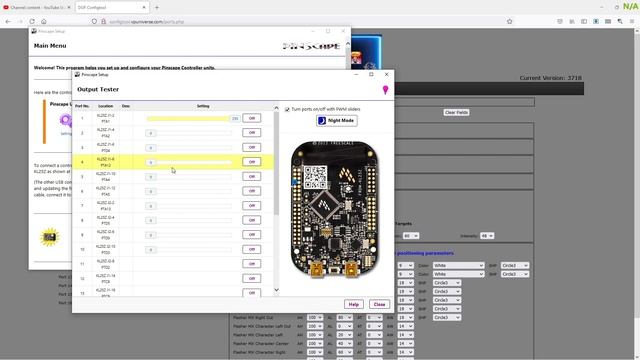The image size is (640, 360).
Task: Open the browser hamburger menu
Action: click(x=632, y=21)
